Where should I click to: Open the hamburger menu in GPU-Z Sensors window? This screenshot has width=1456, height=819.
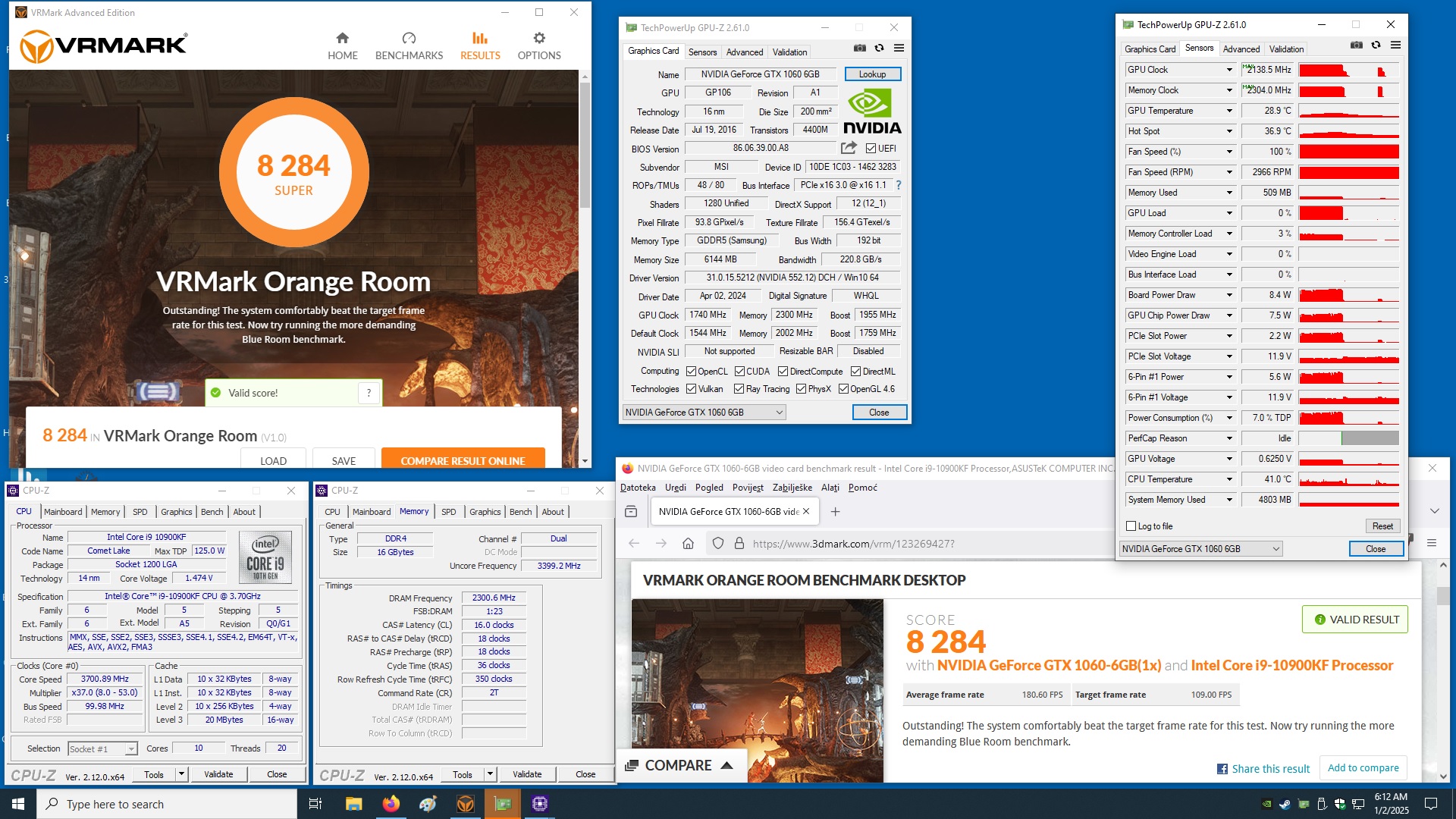[1395, 45]
